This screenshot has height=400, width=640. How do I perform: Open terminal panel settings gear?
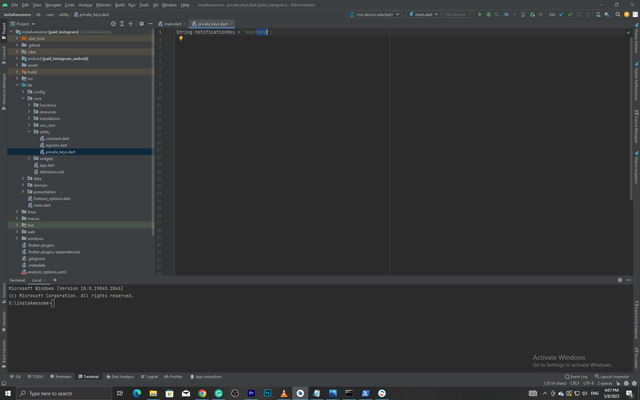[x=620, y=280]
